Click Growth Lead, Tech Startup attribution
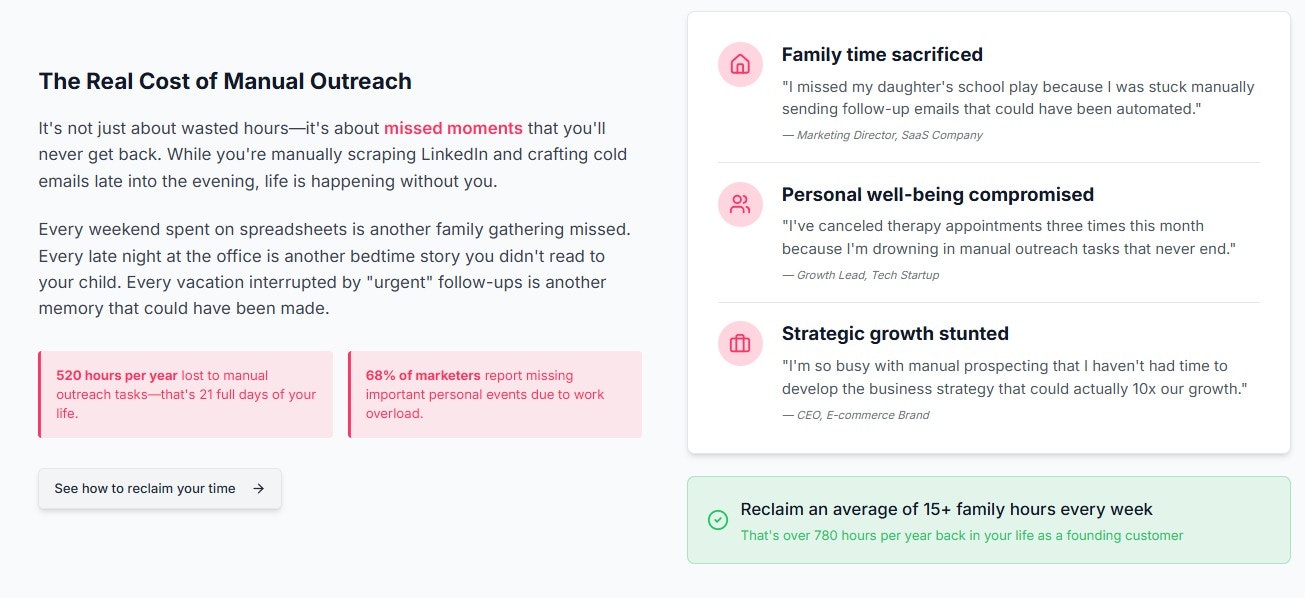 coord(860,275)
